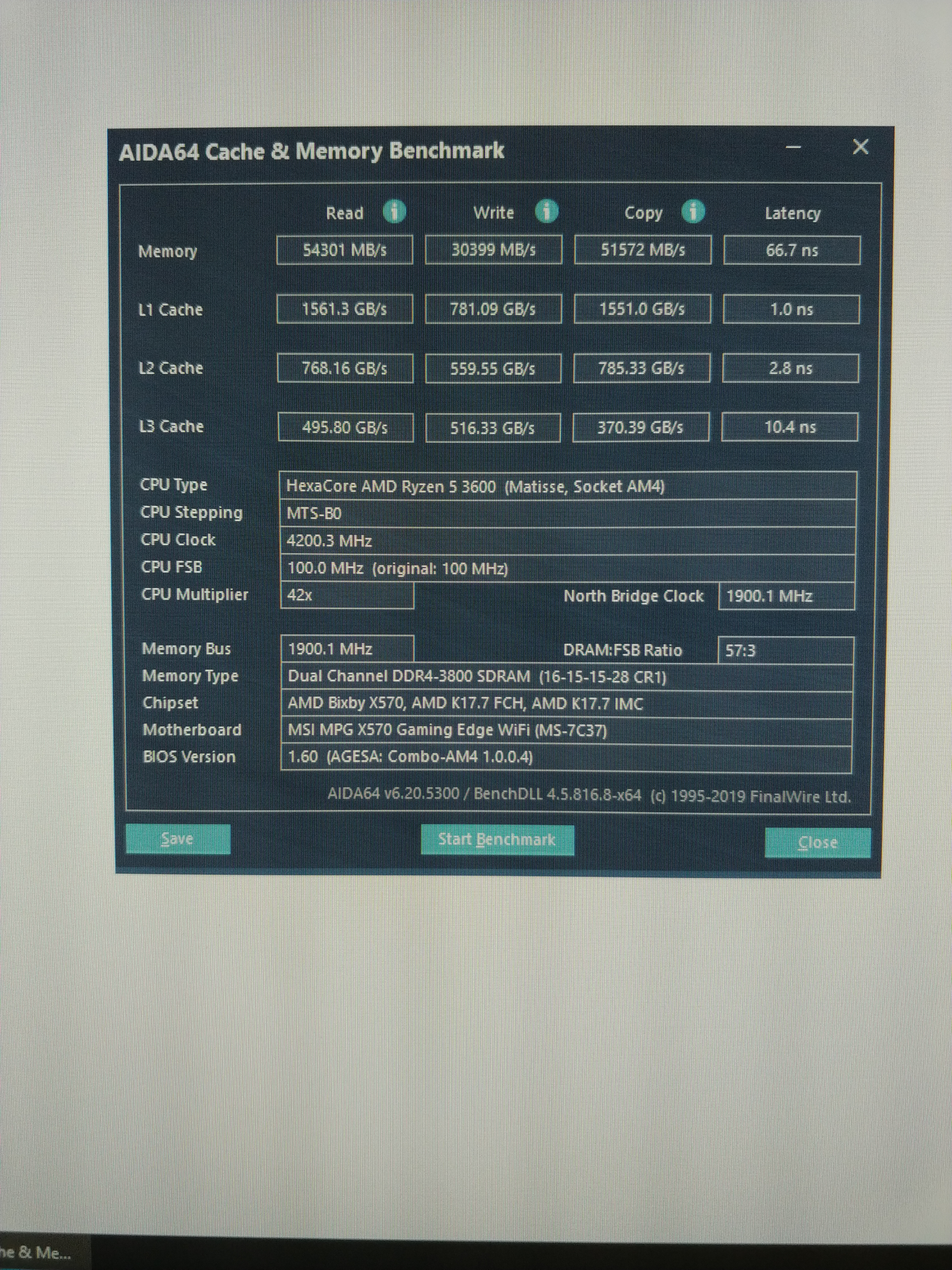Click the Chipset field AMD Bixby X570
The width and height of the screenshot is (952, 1270).
click(x=567, y=704)
